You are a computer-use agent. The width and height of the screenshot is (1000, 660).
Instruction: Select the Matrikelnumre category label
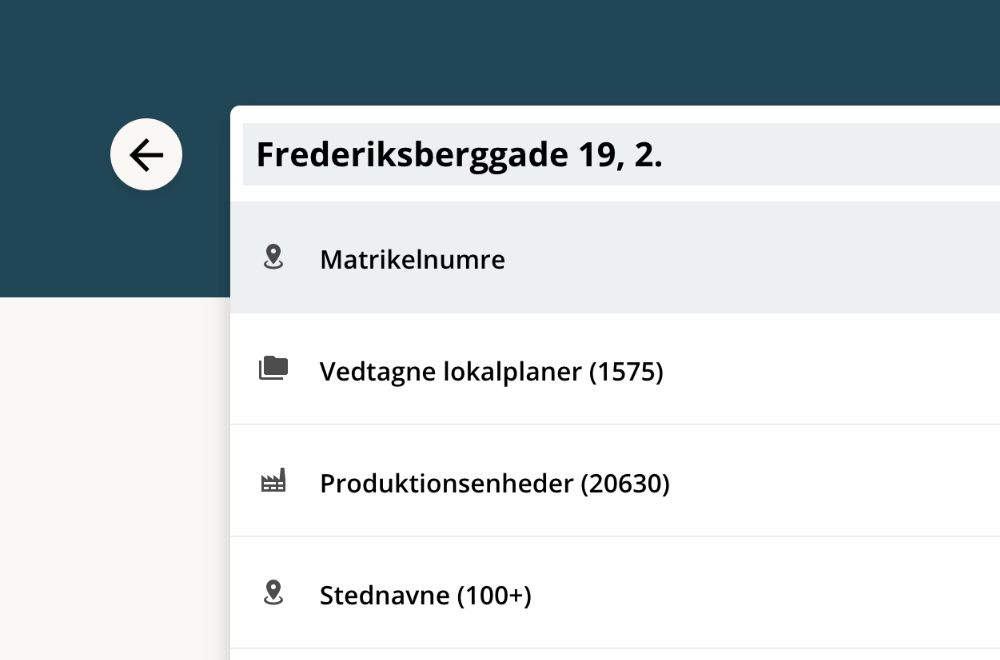tap(412, 260)
